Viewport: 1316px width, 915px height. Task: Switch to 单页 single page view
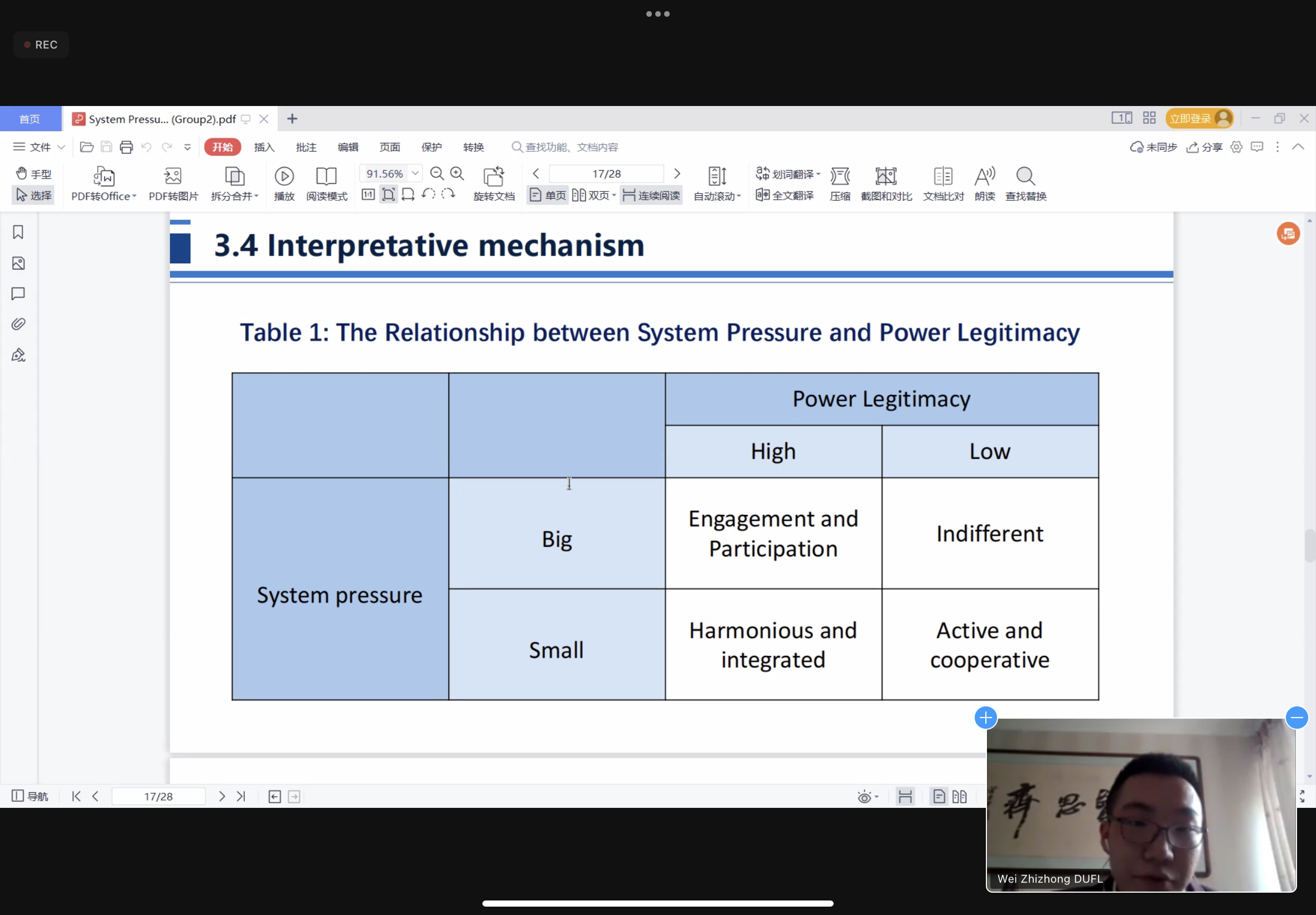(548, 195)
